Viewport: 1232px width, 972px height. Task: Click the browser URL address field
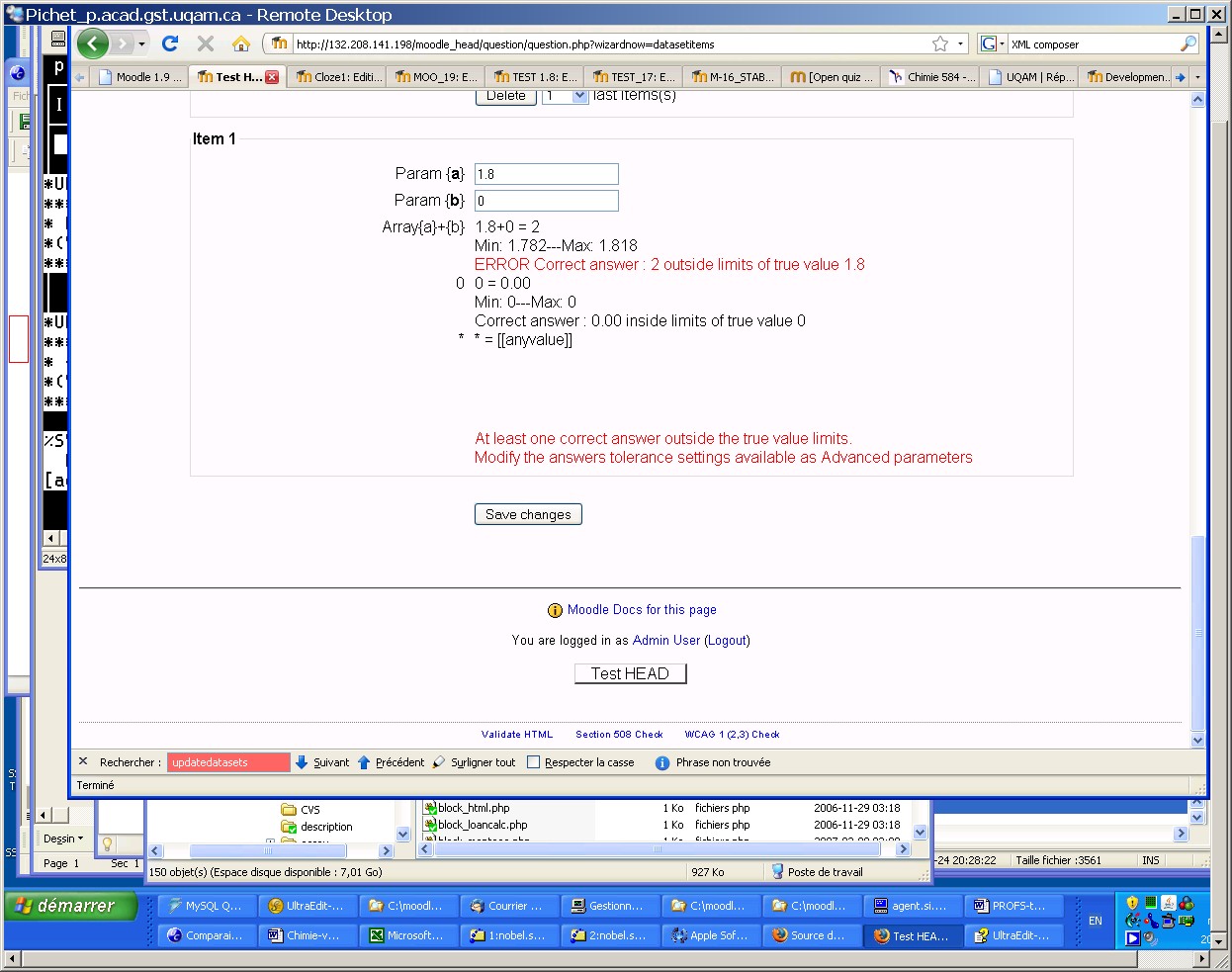[x=611, y=44]
